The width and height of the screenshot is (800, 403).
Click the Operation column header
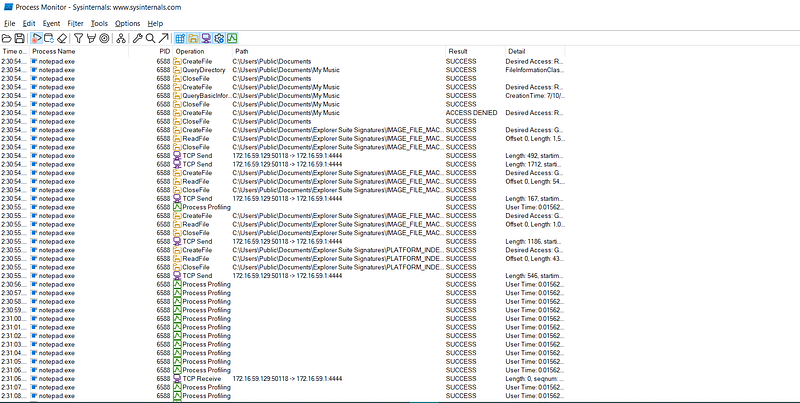click(203, 52)
